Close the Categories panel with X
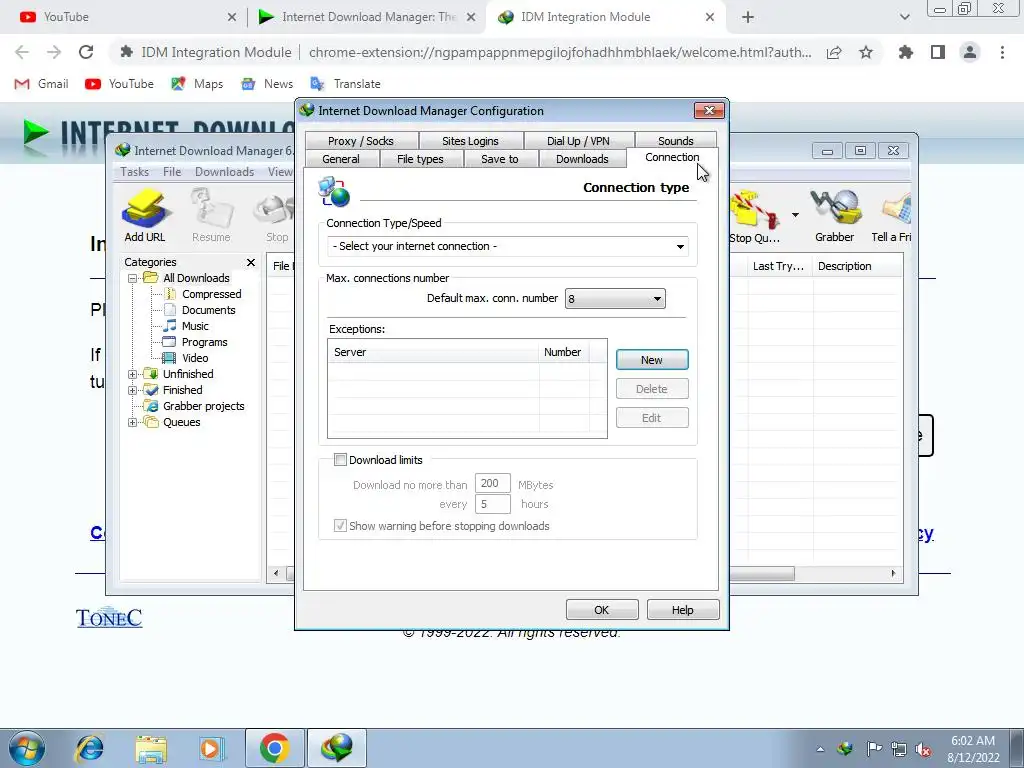The width and height of the screenshot is (1024, 768). click(x=251, y=262)
